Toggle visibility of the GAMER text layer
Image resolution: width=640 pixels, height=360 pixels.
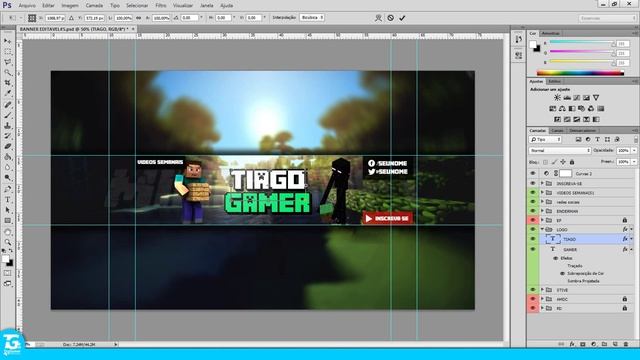click(x=533, y=249)
